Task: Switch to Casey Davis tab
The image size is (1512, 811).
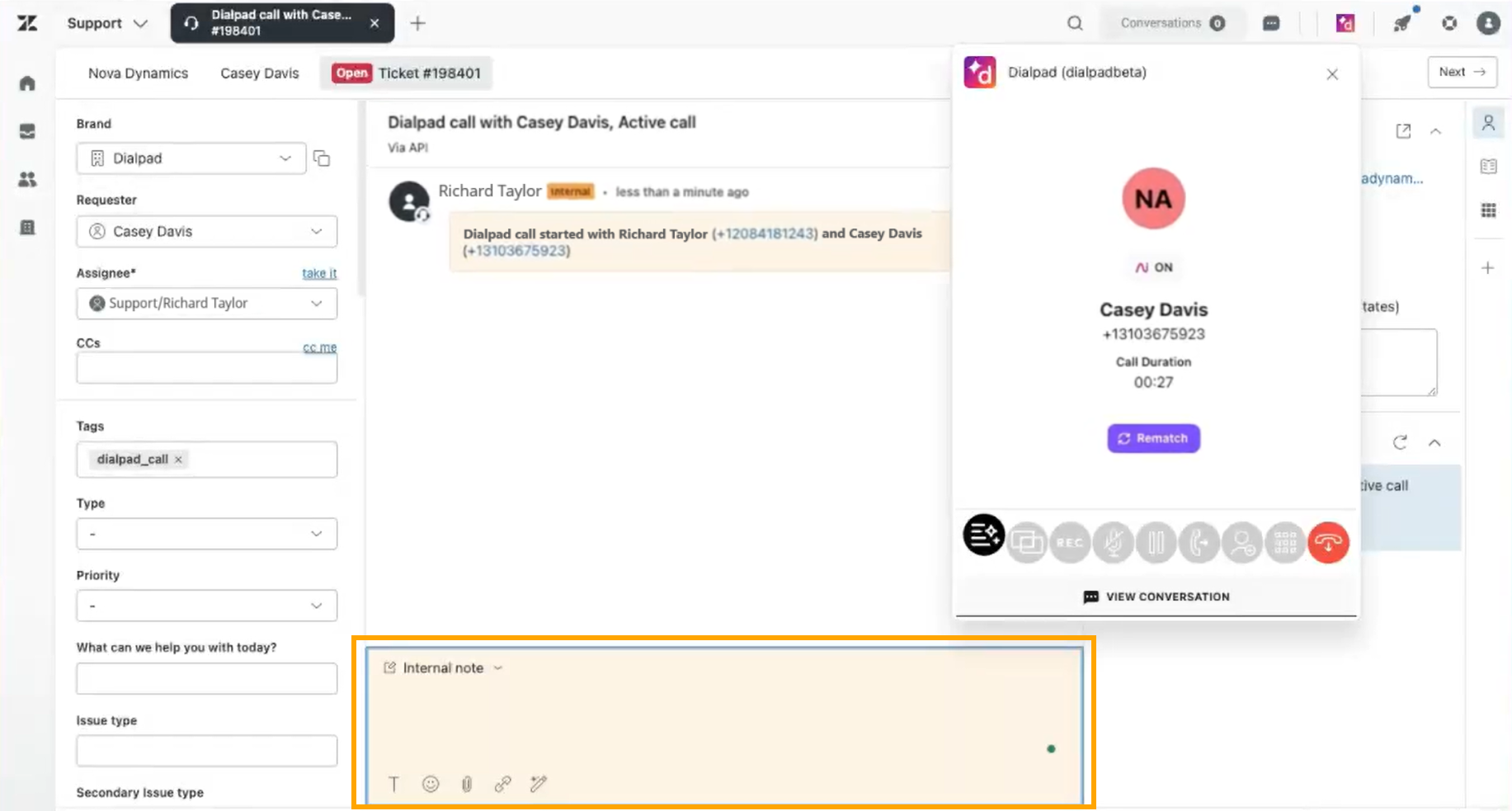Action: (x=259, y=73)
